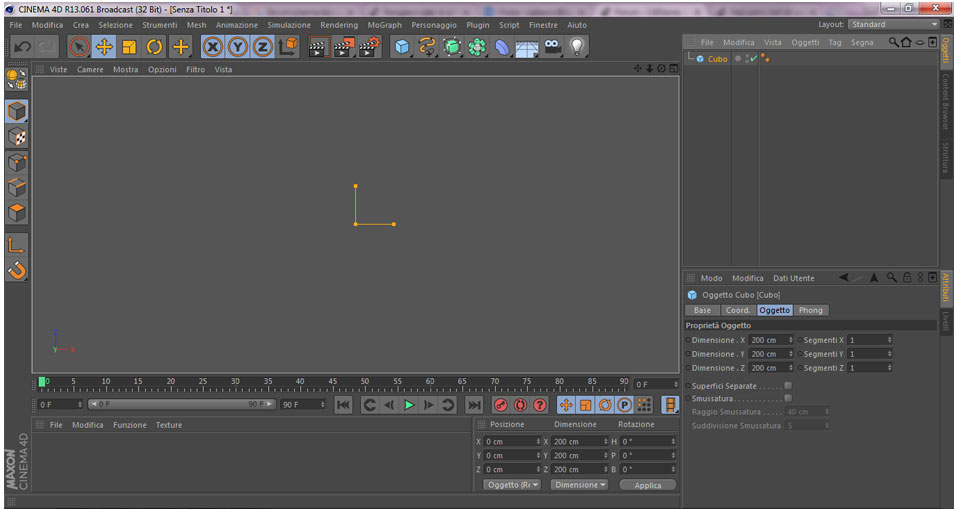This screenshot has width=960, height=509.
Task: Activate the Move tool in top toolbar
Action: coord(105,47)
